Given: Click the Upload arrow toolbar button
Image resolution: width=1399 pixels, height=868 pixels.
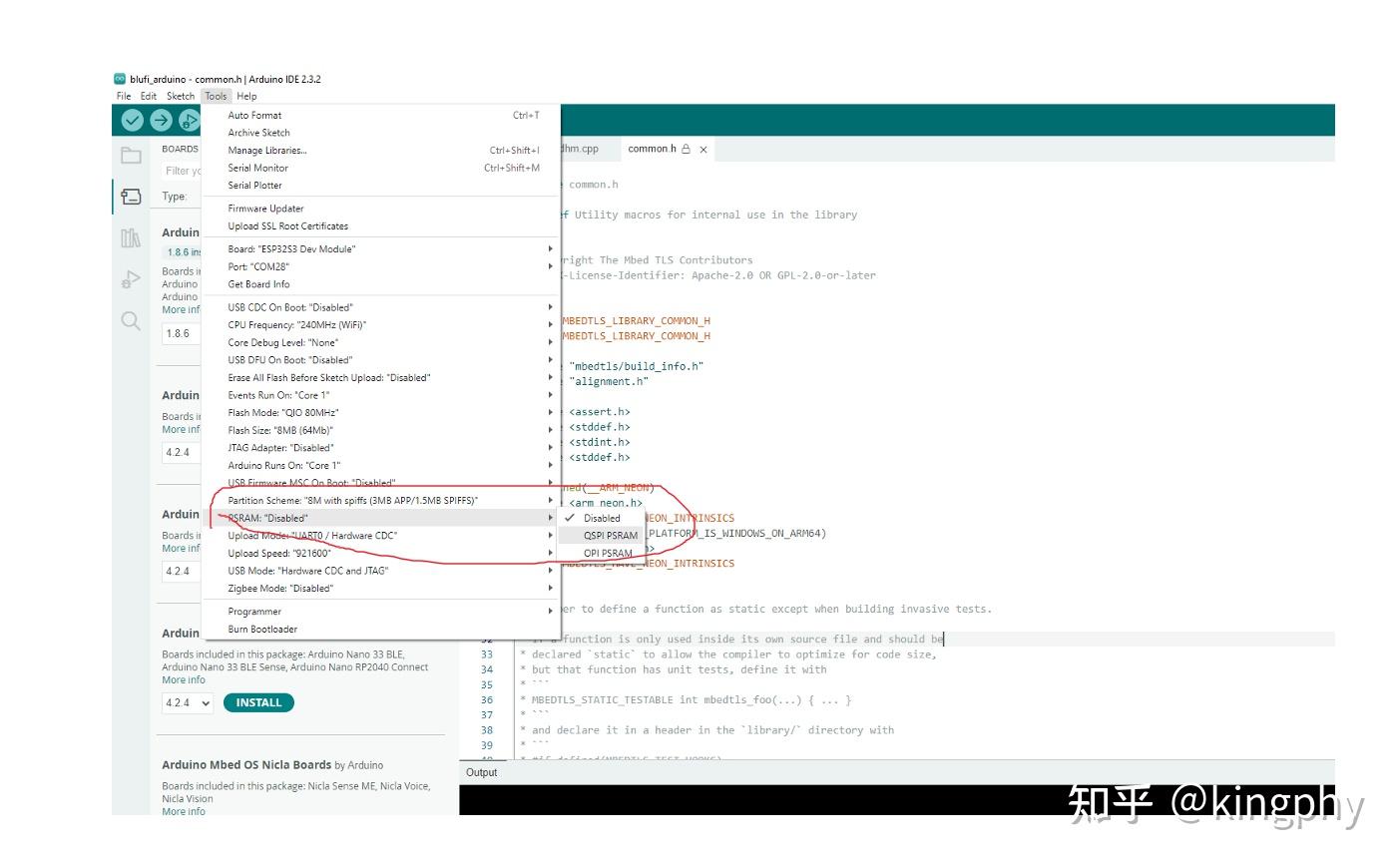Looking at the screenshot, I should [161, 121].
